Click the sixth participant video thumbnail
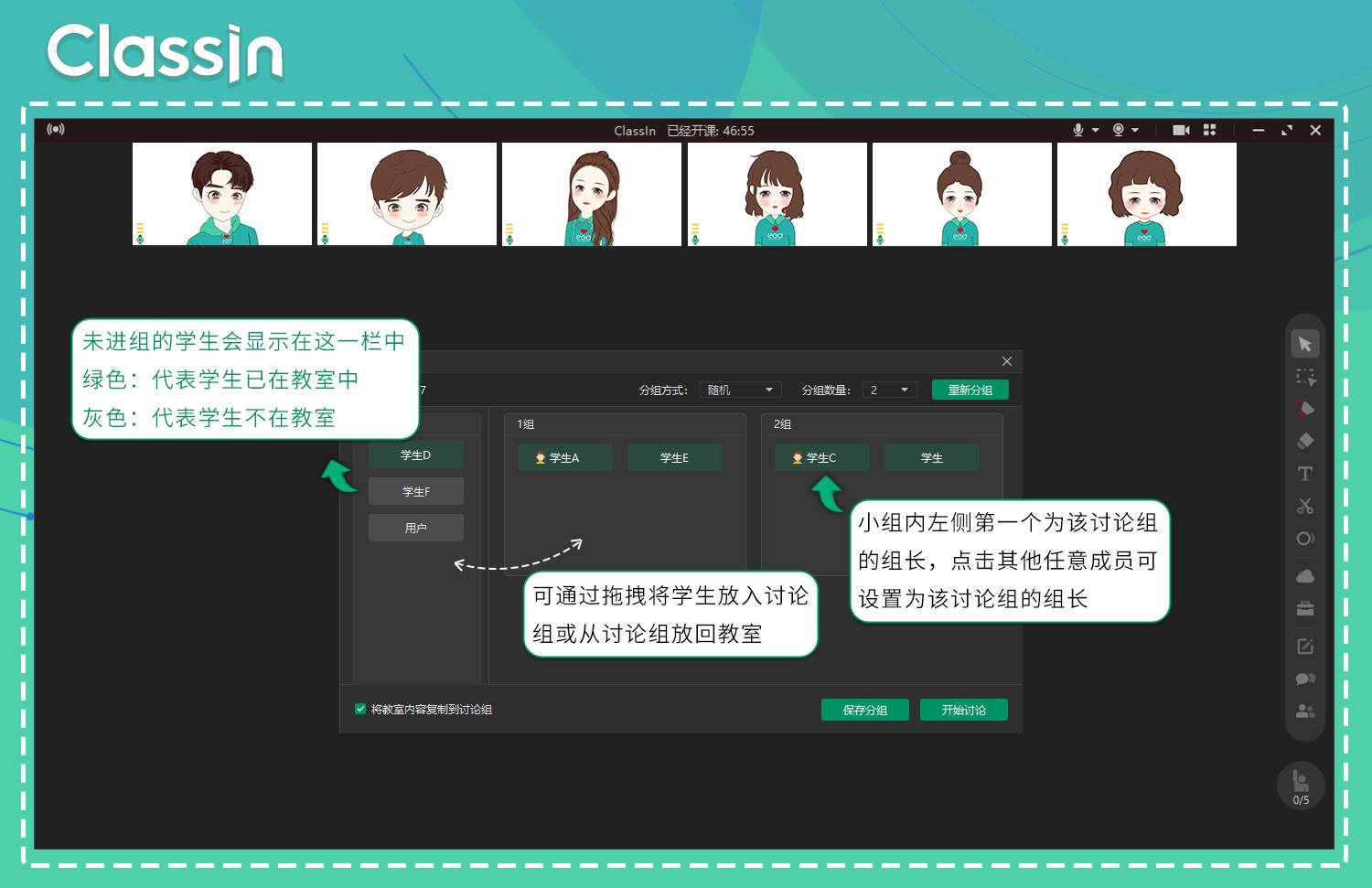 tap(1146, 194)
